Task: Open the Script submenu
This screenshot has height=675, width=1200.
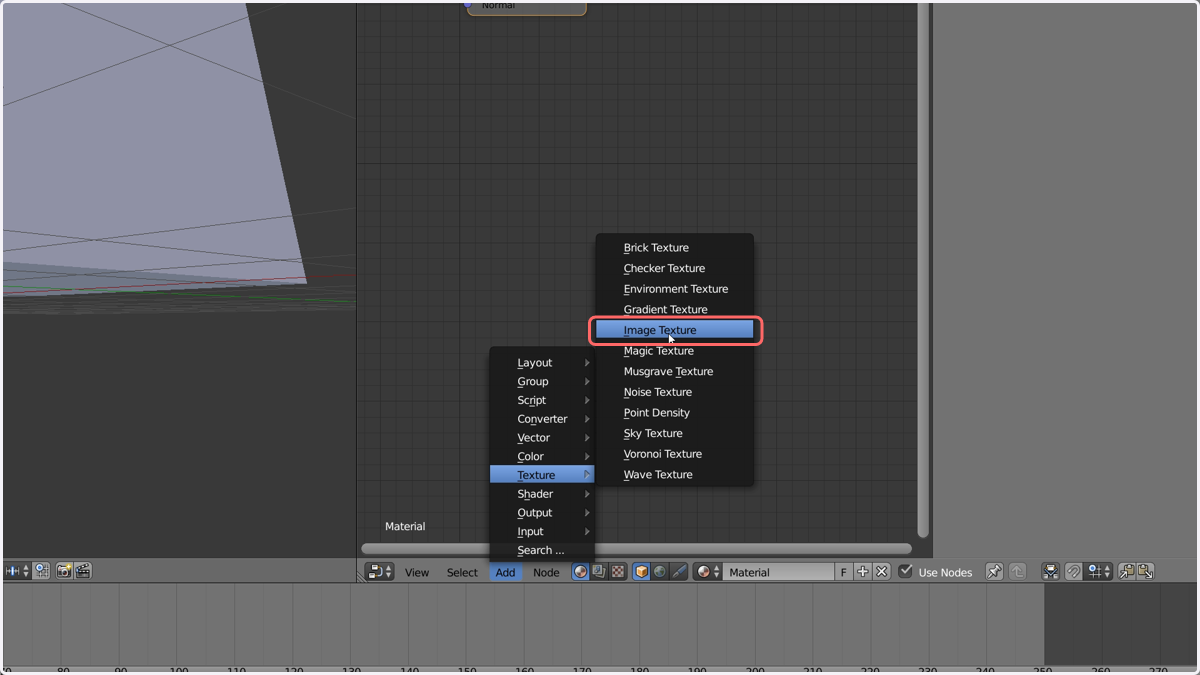Action: tap(542, 400)
